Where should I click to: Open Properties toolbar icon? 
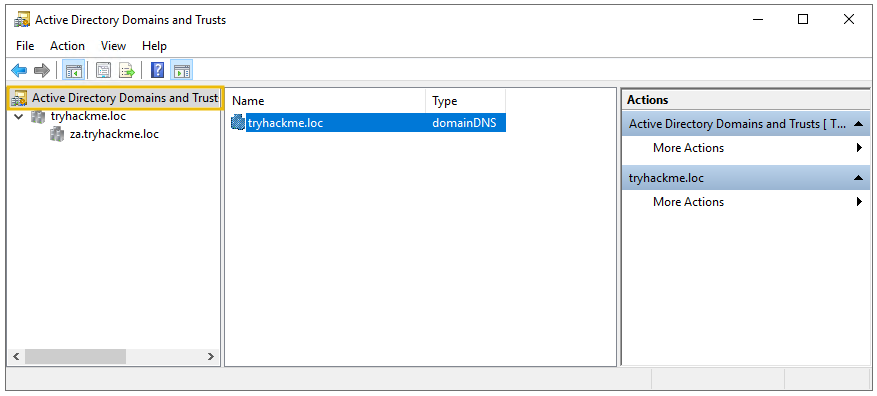[x=103, y=70]
